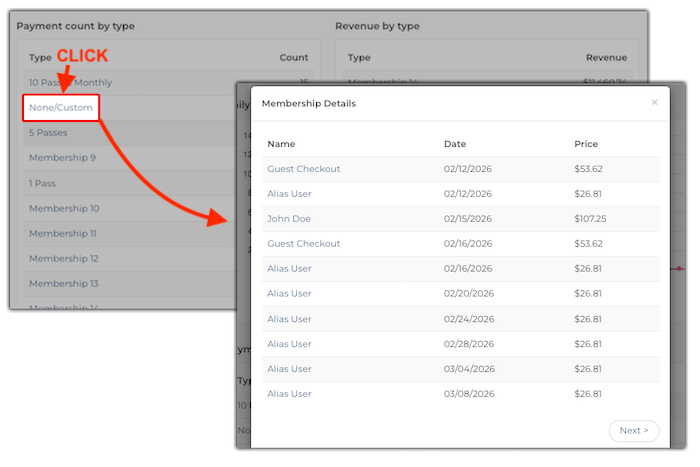This screenshot has width=700, height=467.
Task: Select None/Custom payment type
Action: tap(62, 107)
